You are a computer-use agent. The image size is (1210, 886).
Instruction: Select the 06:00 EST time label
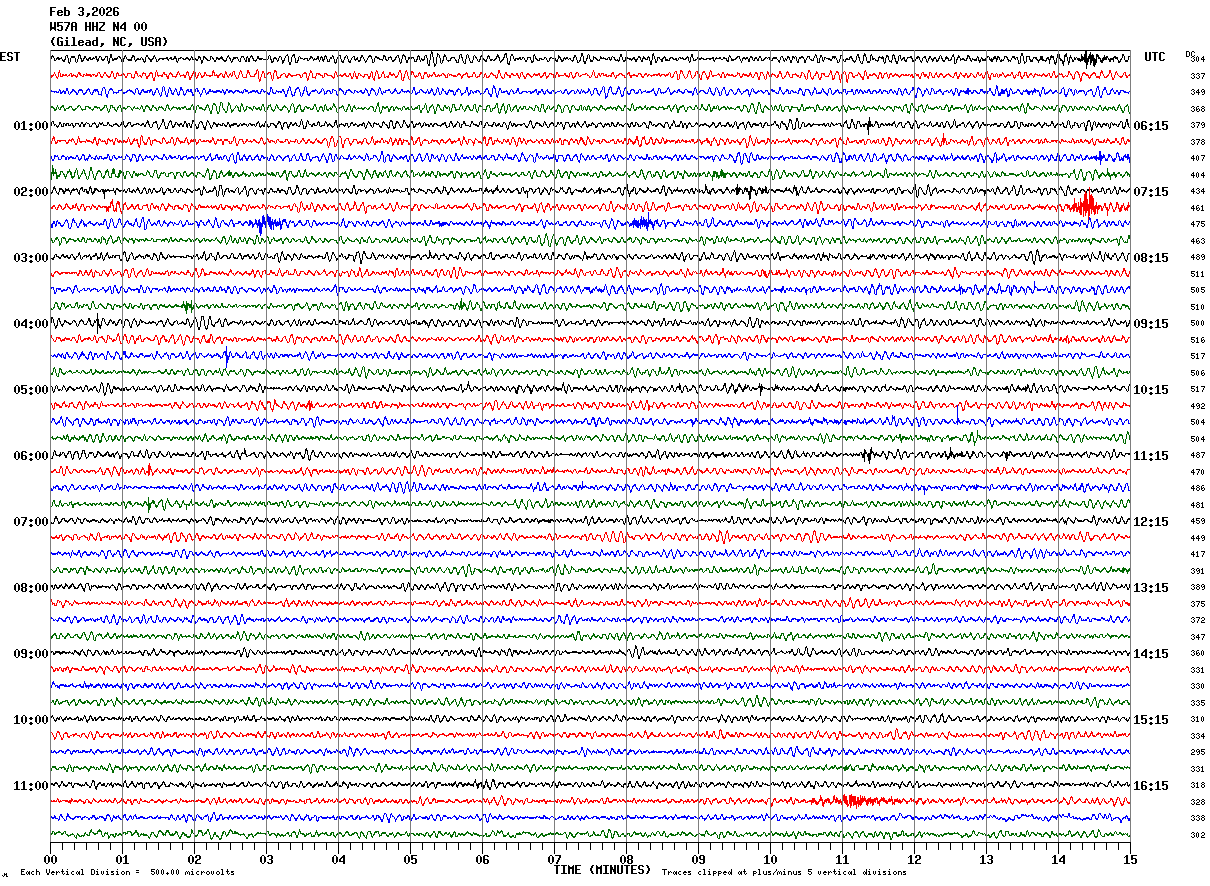click(x=31, y=456)
